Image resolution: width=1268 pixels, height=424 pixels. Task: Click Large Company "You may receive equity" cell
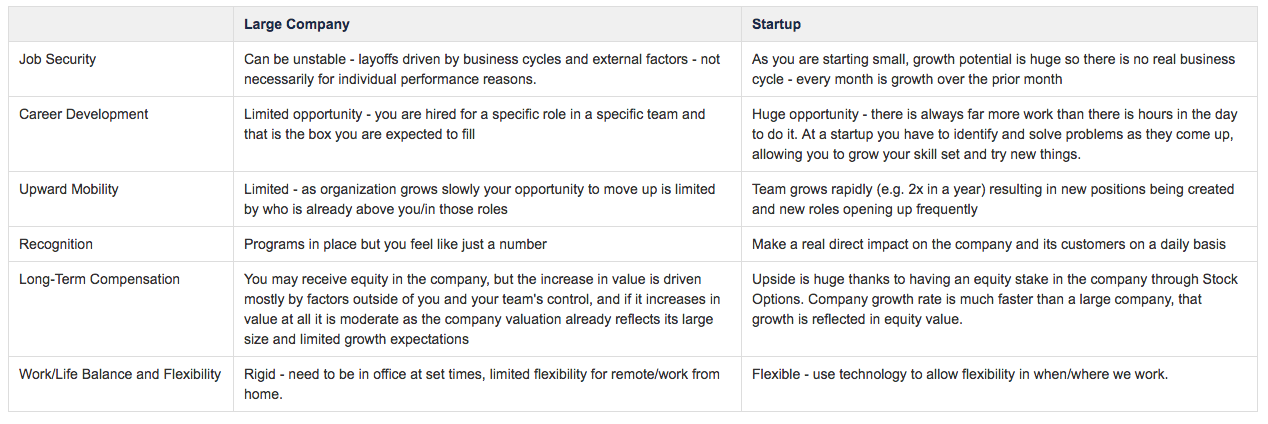[481, 309]
